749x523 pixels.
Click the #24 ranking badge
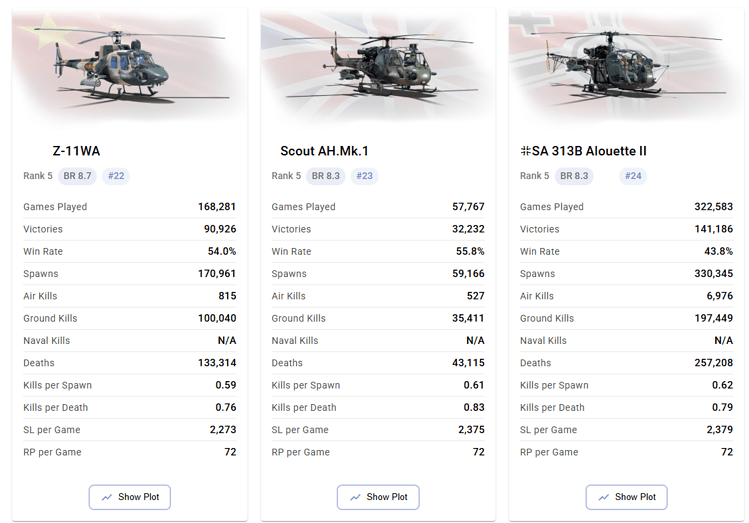click(x=632, y=176)
